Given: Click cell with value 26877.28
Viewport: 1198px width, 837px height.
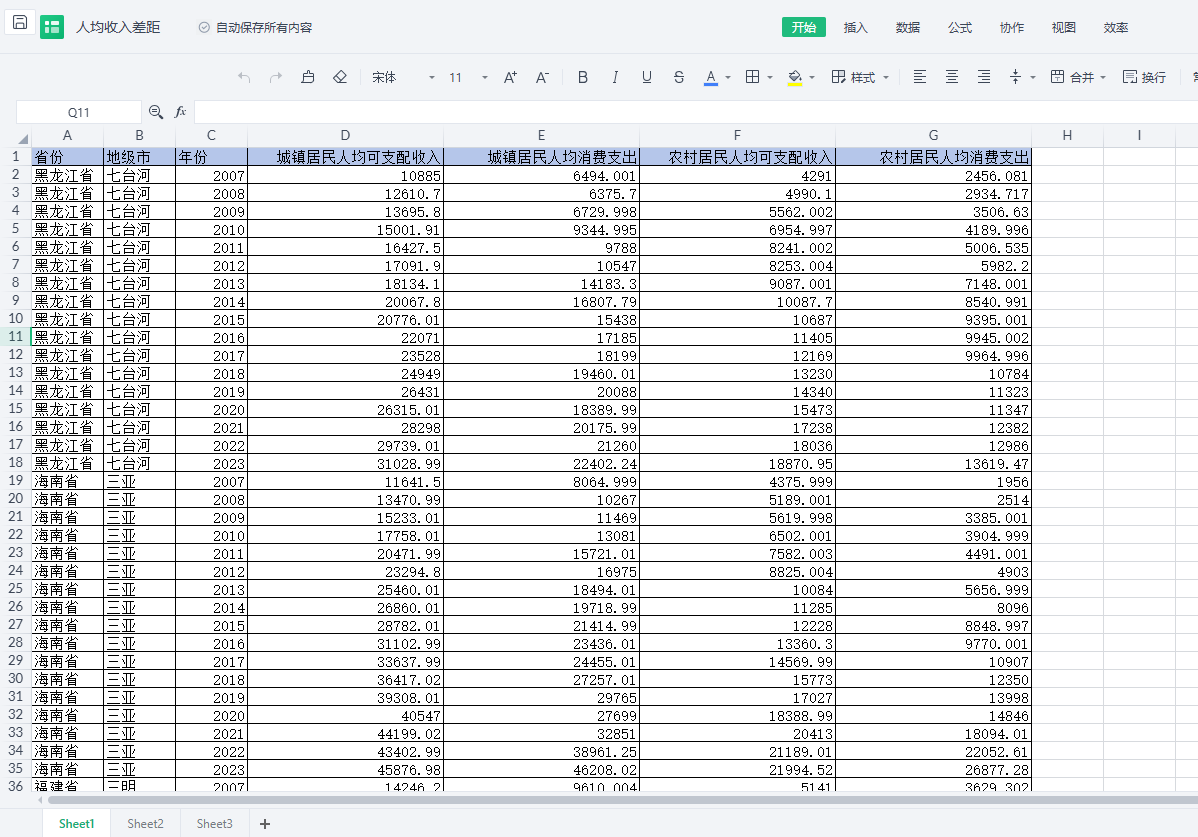Looking at the screenshot, I should [934, 769].
